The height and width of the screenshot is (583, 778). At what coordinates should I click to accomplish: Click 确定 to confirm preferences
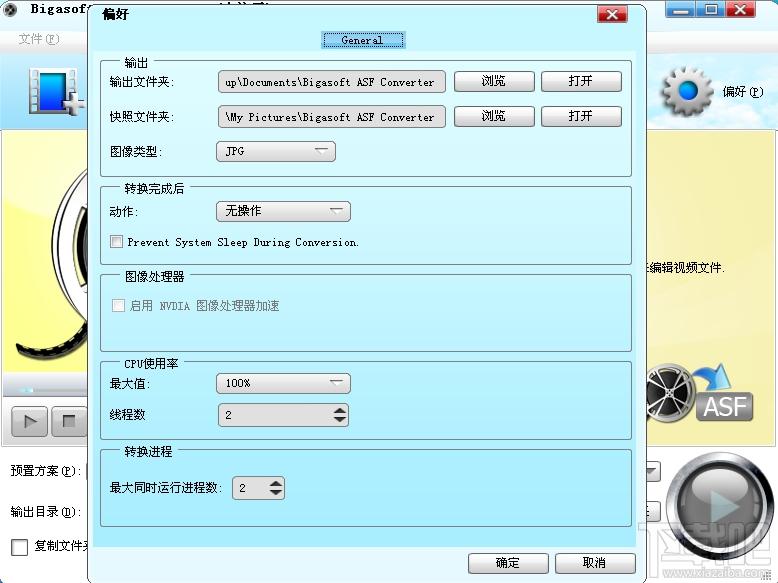(508, 563)
